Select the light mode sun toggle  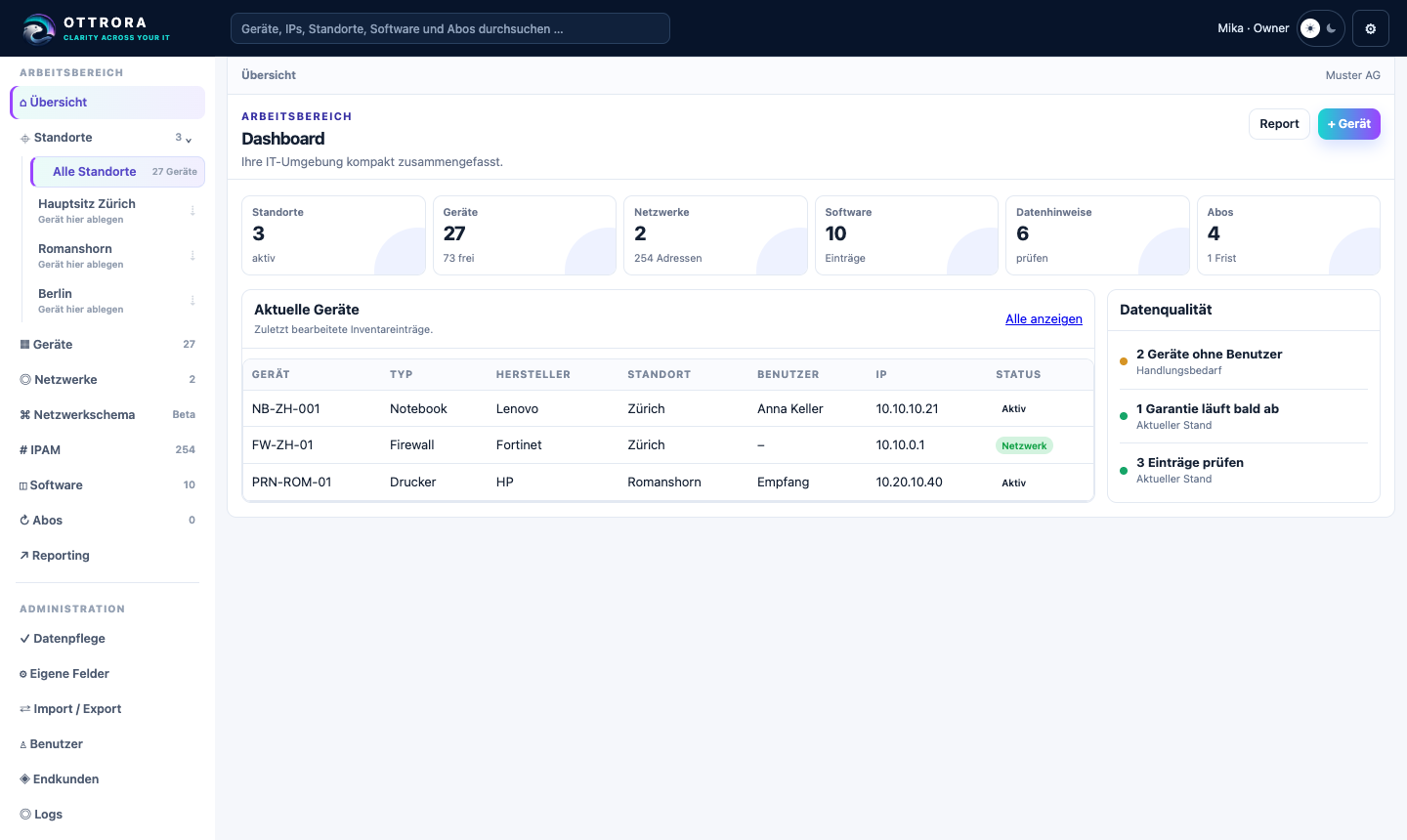click(1310, 28)
